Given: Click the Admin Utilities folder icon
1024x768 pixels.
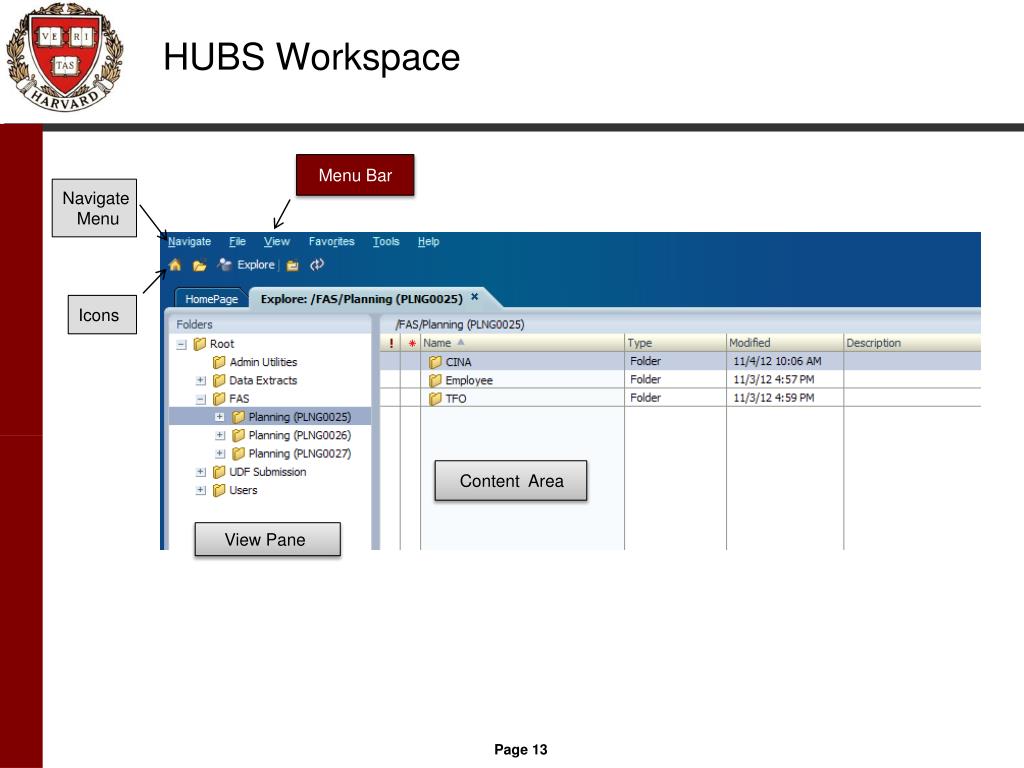Looking at the screenshot, I should tap(219, 362).
